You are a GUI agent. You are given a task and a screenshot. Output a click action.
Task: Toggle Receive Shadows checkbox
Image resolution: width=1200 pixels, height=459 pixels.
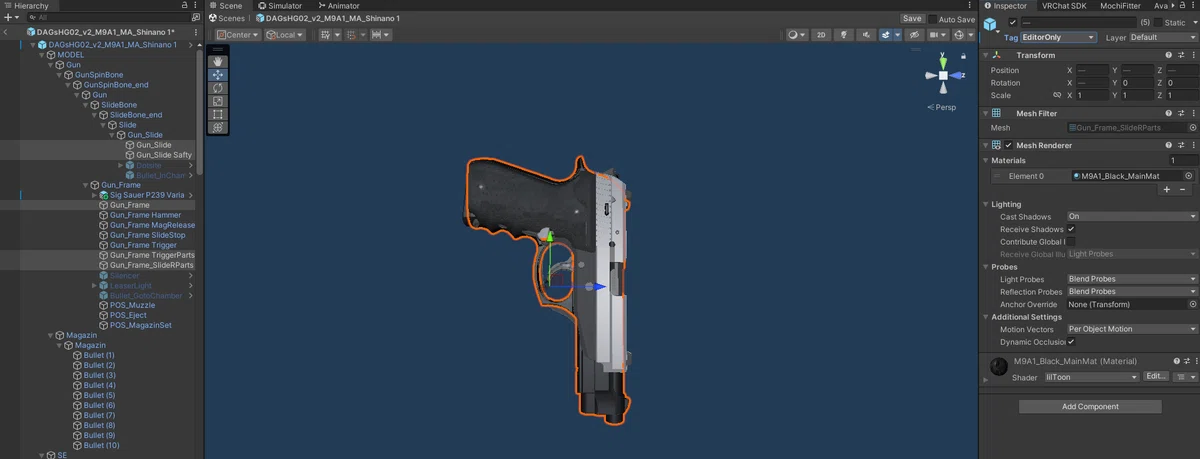(1071, 229)
